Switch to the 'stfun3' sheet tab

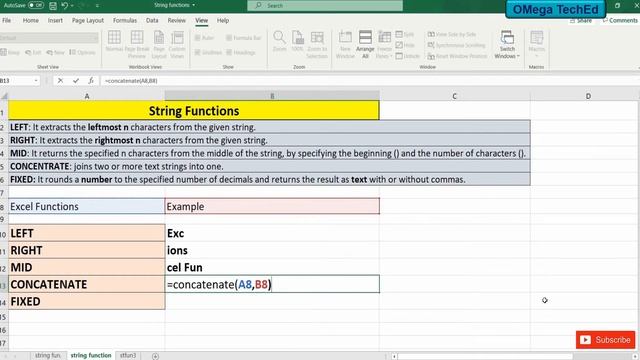coord(128,356)
